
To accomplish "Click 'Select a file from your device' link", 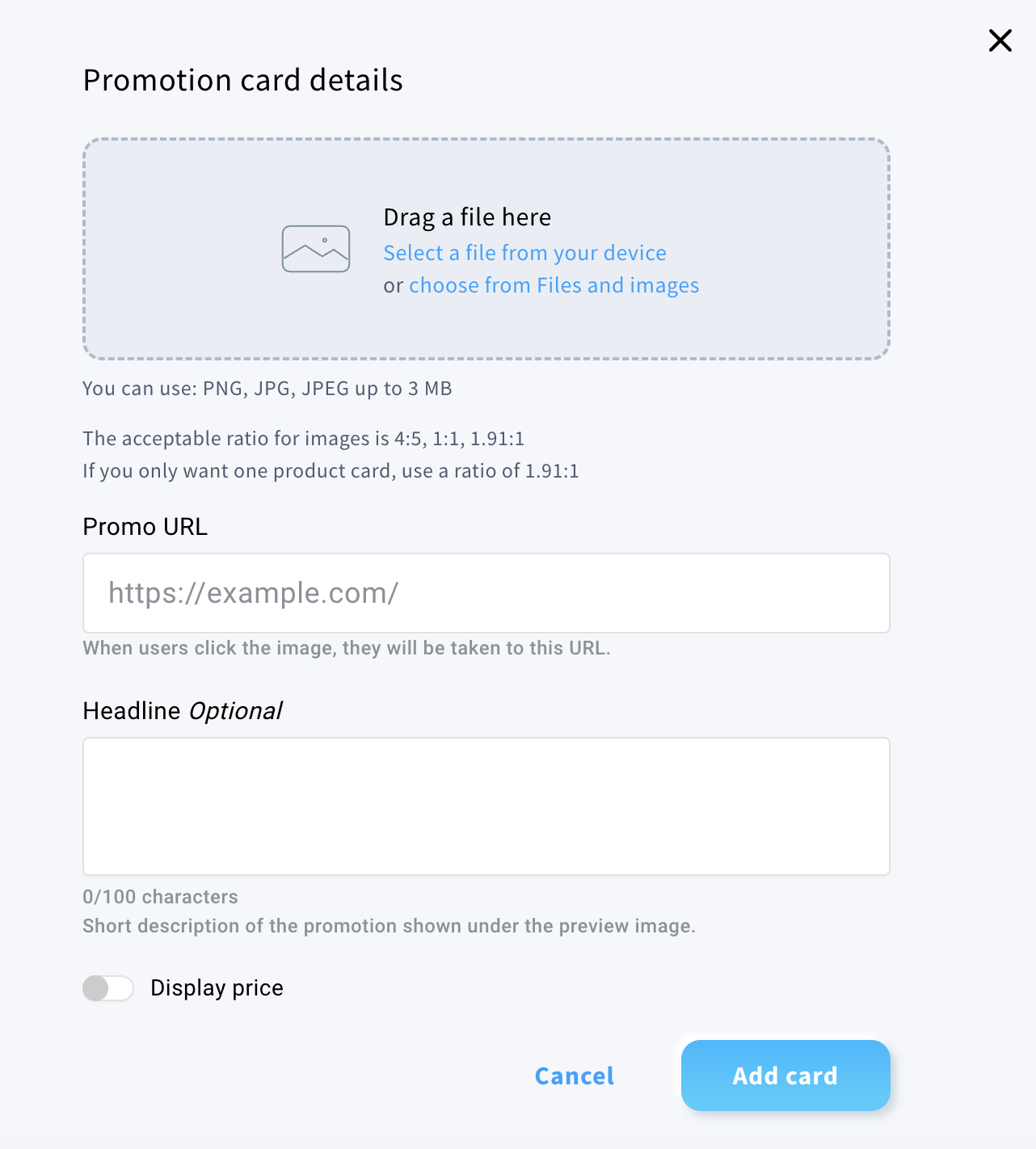I will (x=524, y=253).
